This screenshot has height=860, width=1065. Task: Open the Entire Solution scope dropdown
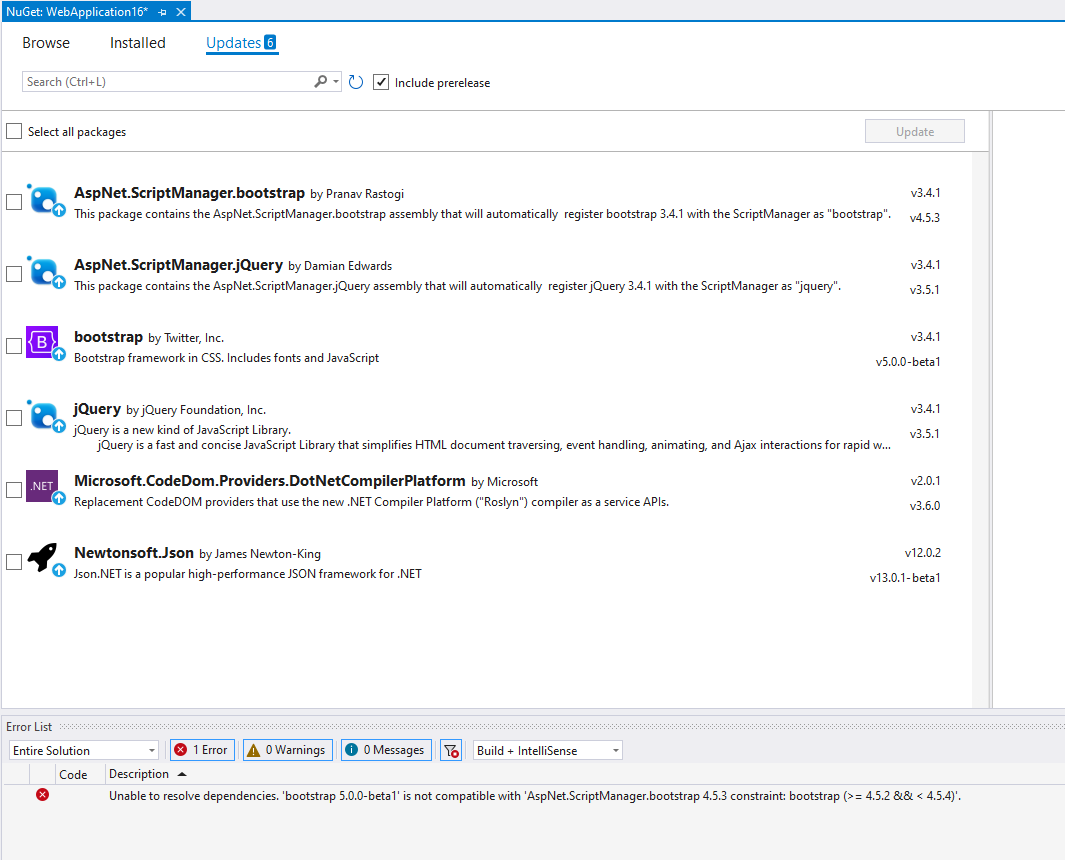coord(84,750)
